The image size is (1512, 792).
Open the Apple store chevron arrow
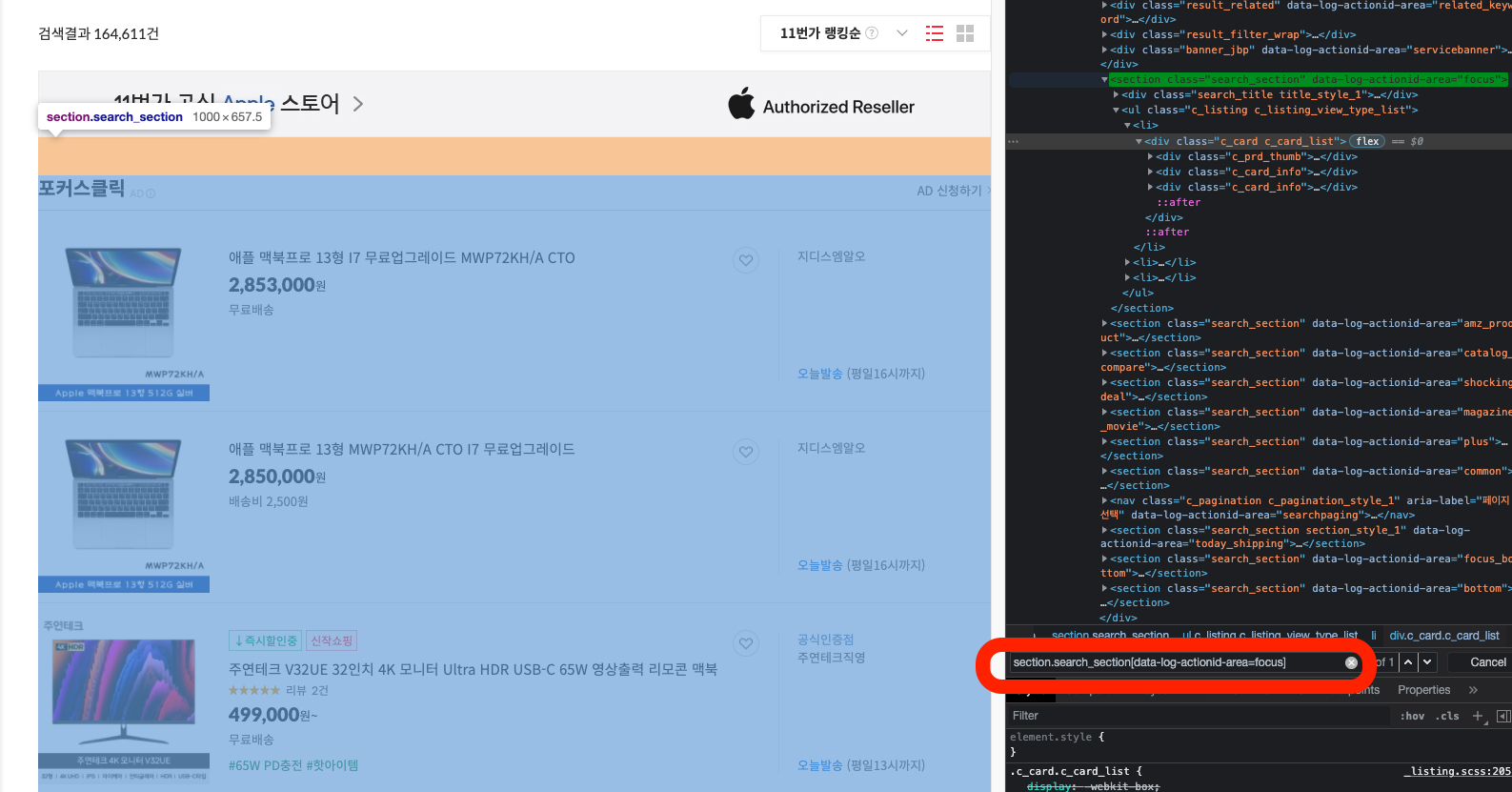pyautogui.click(x=358, y=104)
